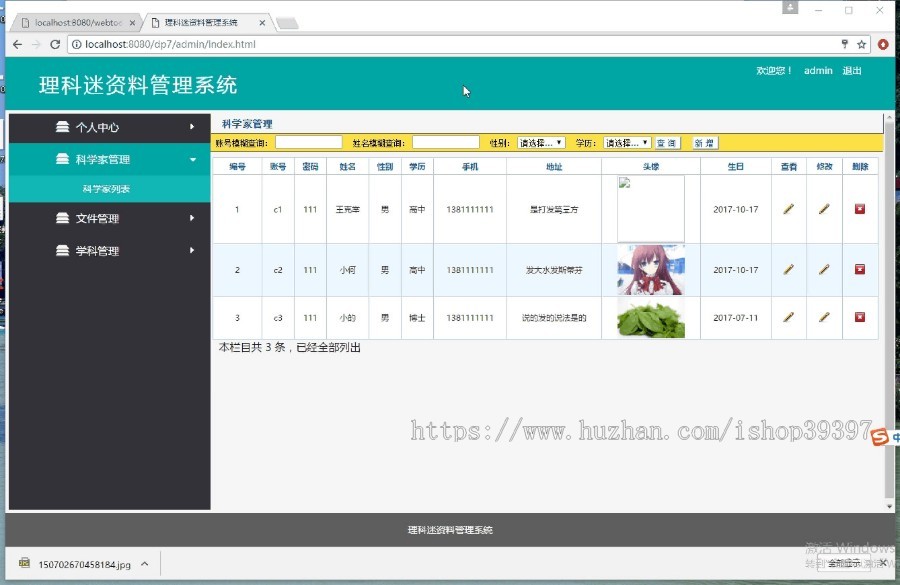
Task: Open 性别 dropdown filter
Action: point(541,143)
